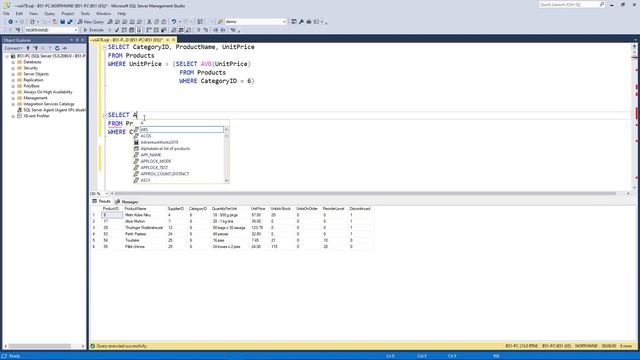Image resolution: width=640 pixels, height=360 pixels.
Task: Expand the Management folder node
Action: [13, 98]
